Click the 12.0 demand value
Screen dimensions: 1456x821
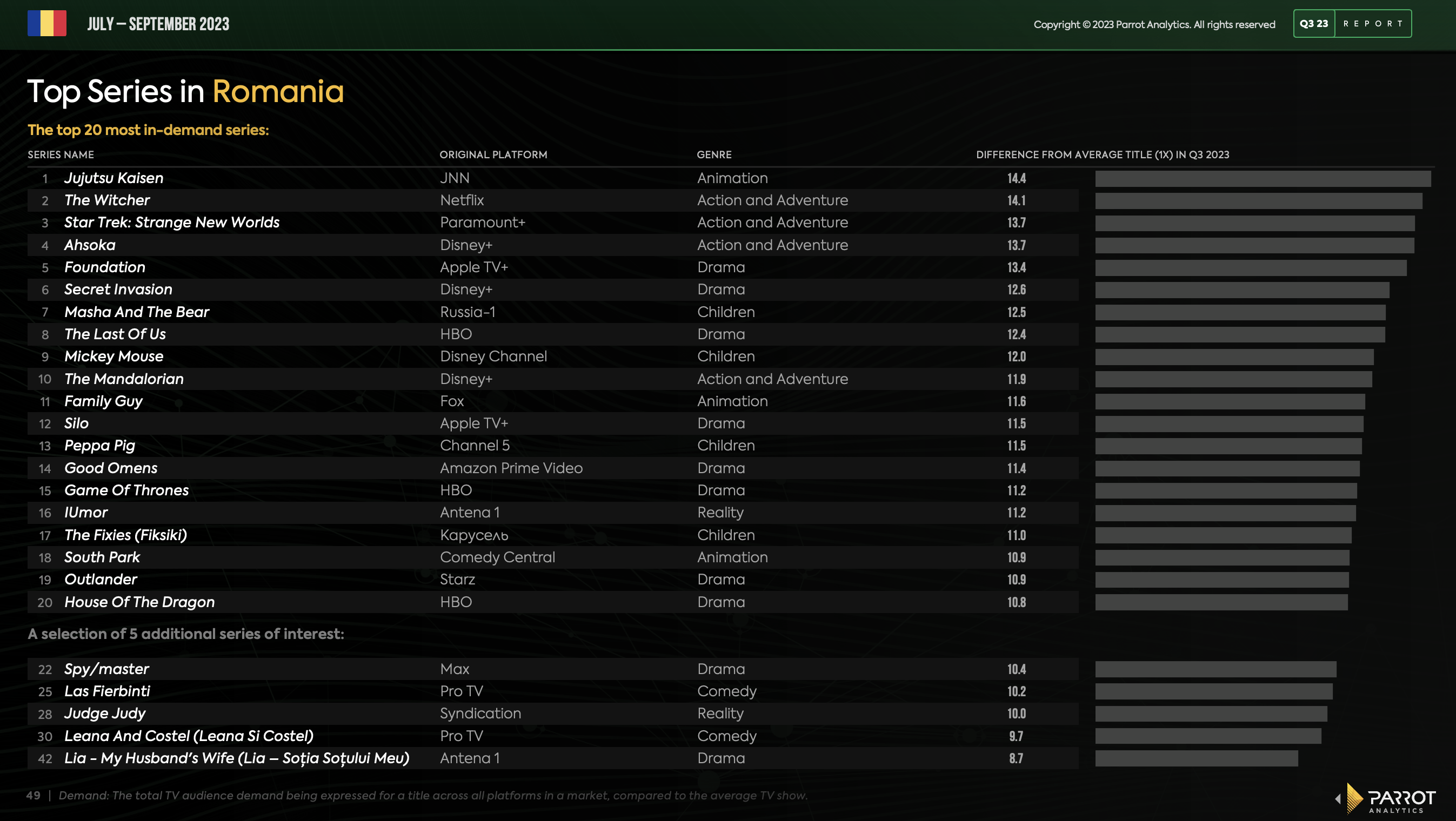point(1016,356)
